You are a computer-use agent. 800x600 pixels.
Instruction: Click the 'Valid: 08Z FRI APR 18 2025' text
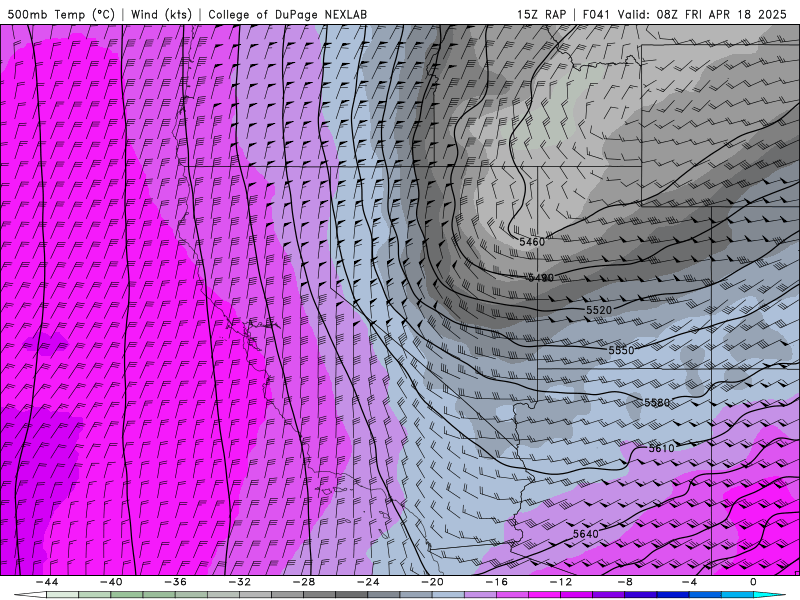(x=702, y=14)
